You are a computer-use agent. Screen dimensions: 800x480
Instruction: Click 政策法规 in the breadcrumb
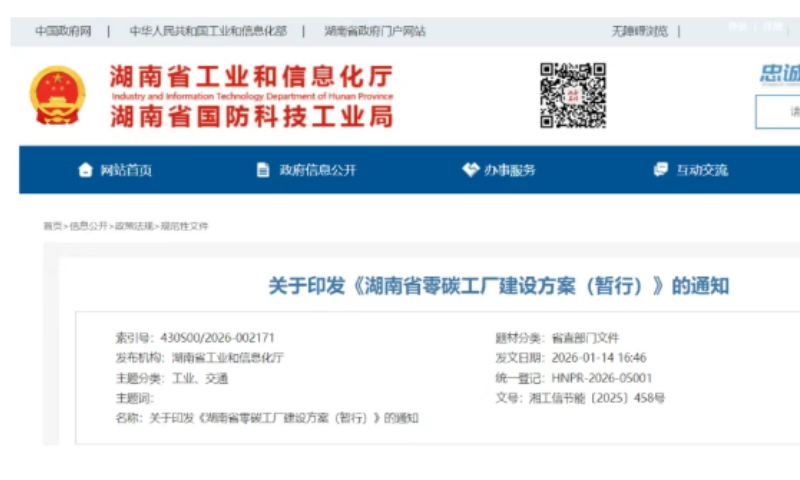point(134,226)
